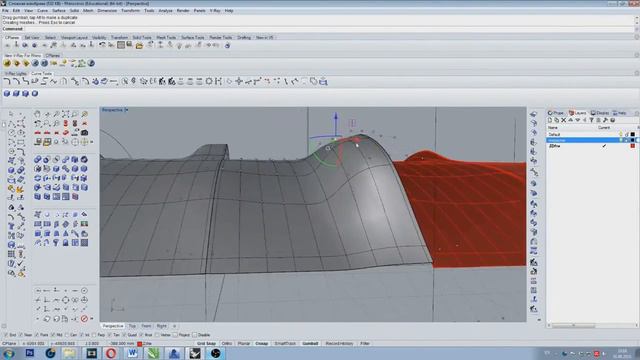Click the New Layer icon in Layers panel
Screen dimensions: 640x360
550,120
